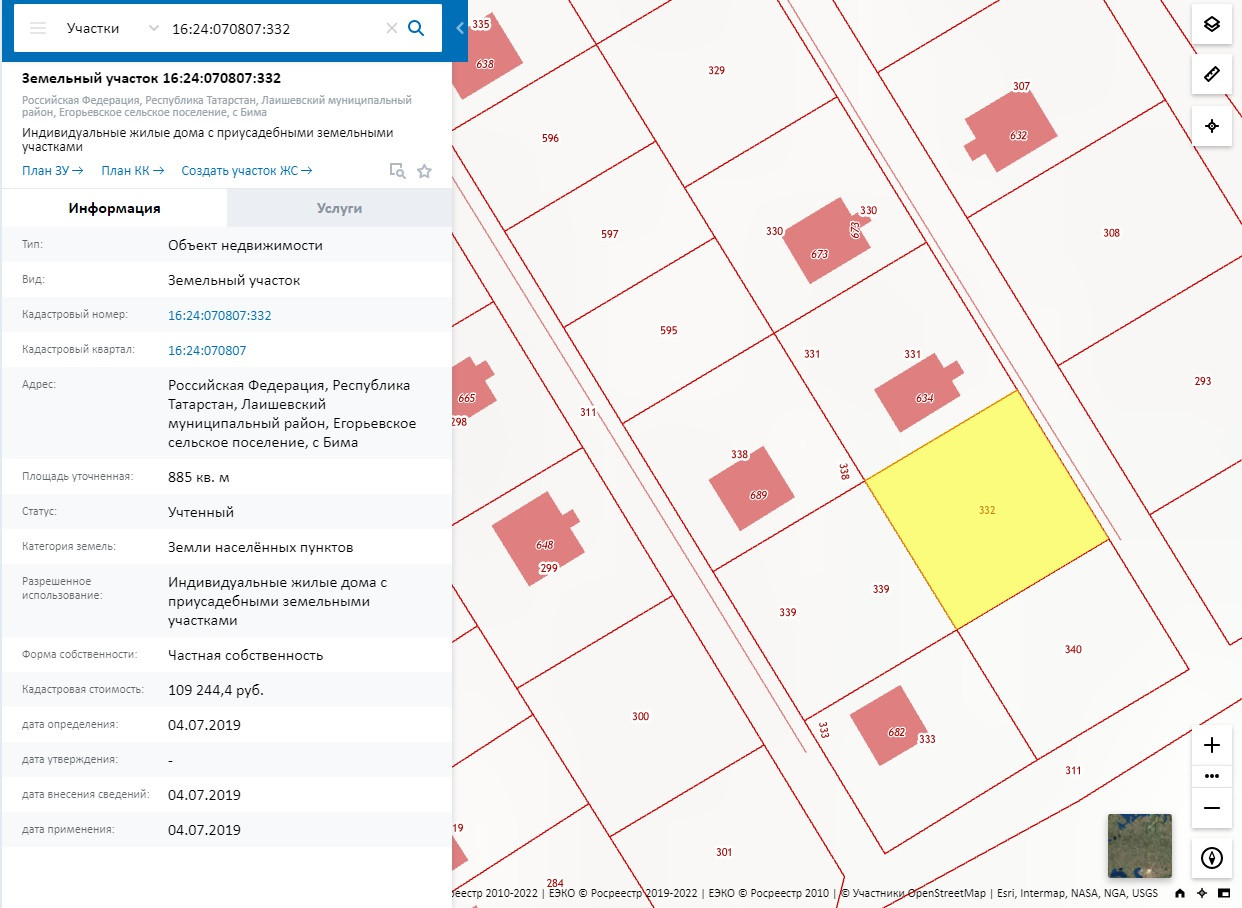Open the Создать участок ЖС link
Image resolution: width=1242 pixels, height=908 pixels.
tap(247, 171)
